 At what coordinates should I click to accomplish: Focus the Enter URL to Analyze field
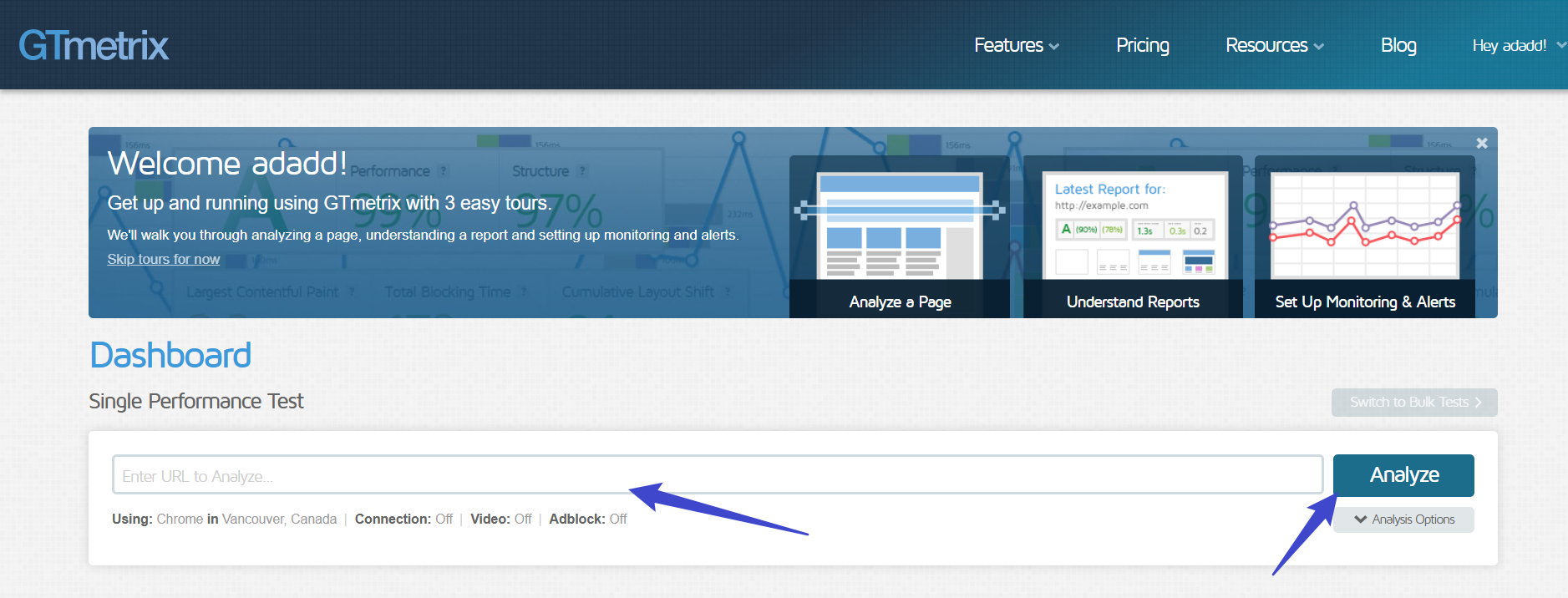tap(718, 475)
